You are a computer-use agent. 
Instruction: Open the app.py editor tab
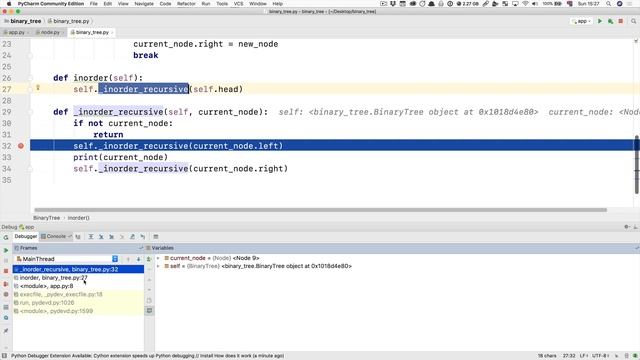pyautogui.click(x=16, y=32)
